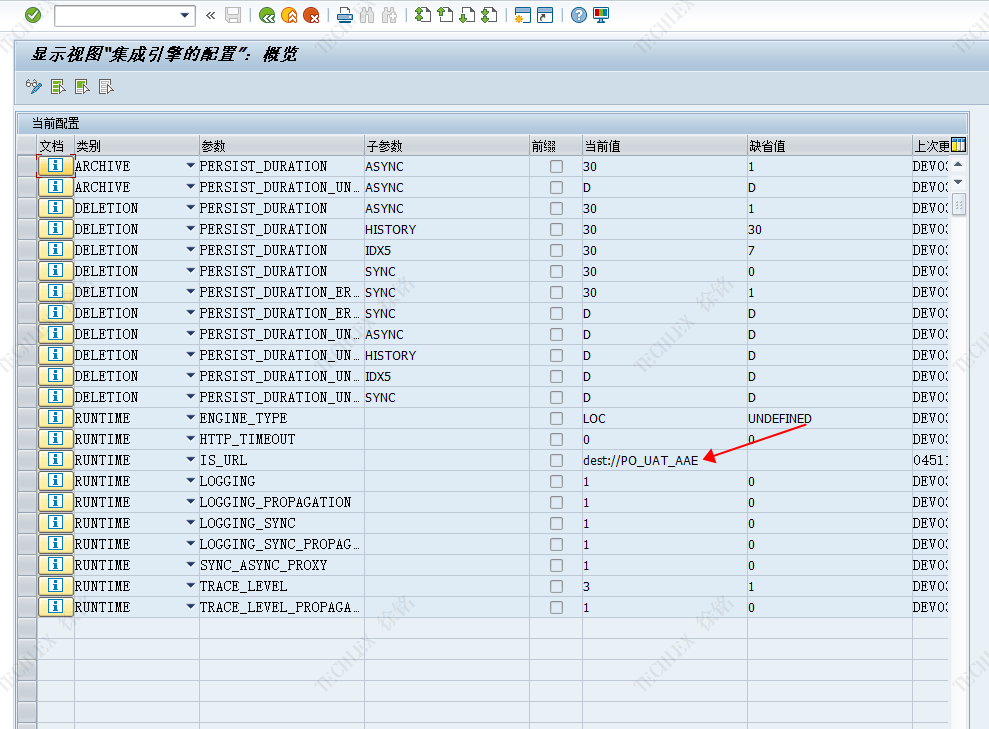Click the green Back arrow icon
This screenshot has height=729, width=989.
coord(266,15)
